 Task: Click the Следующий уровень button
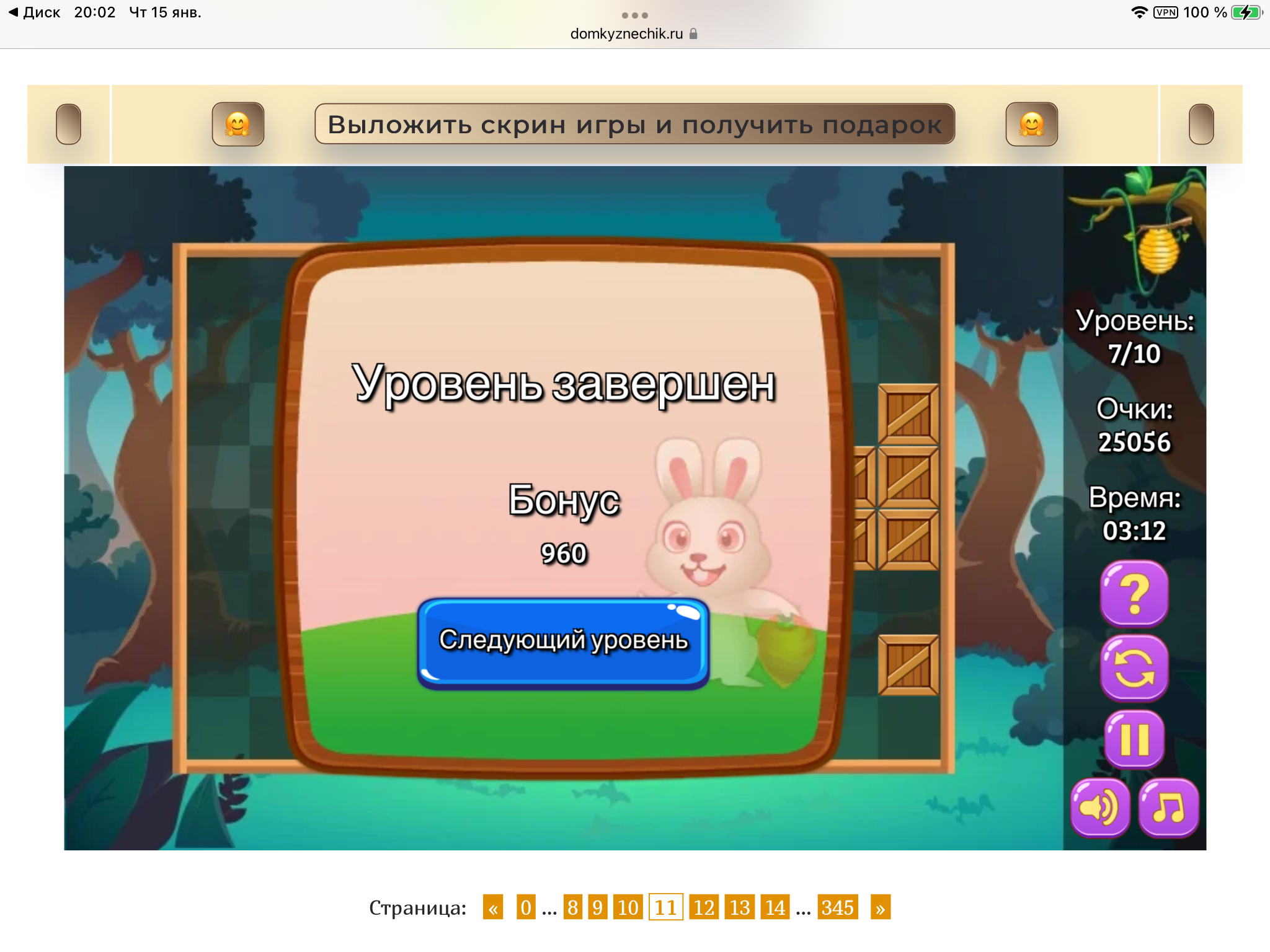pyautogui.click(x=563, y=641)
